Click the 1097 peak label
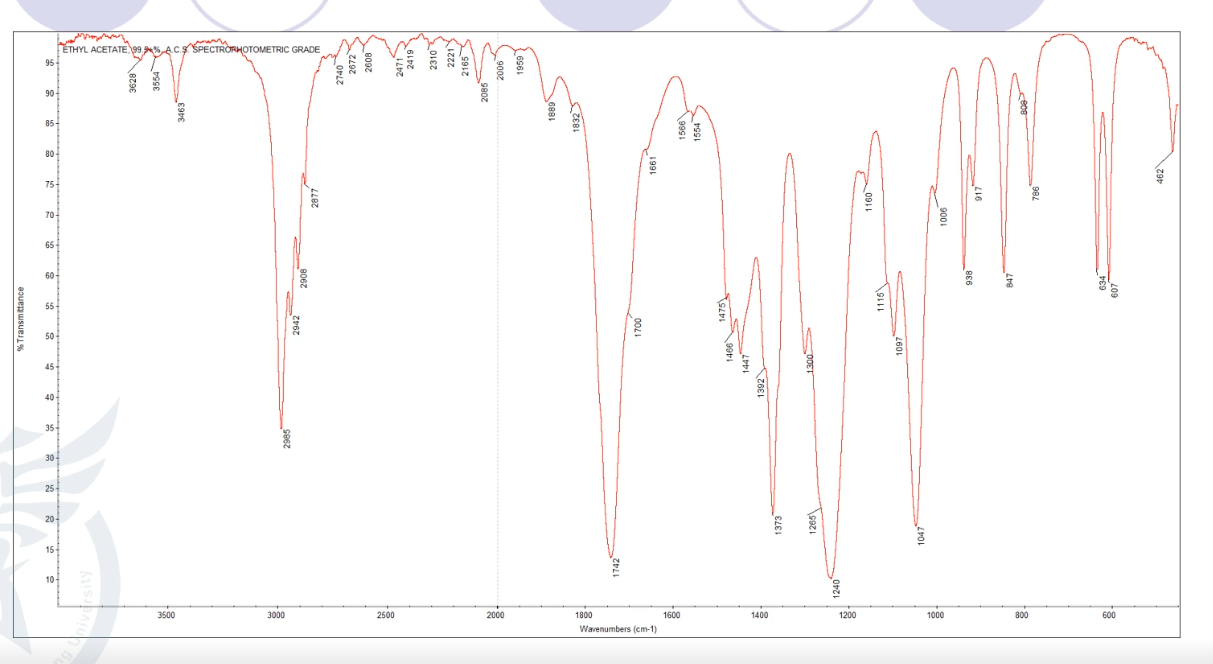This screenshot has width=1213, height=664. coord(899,346)
